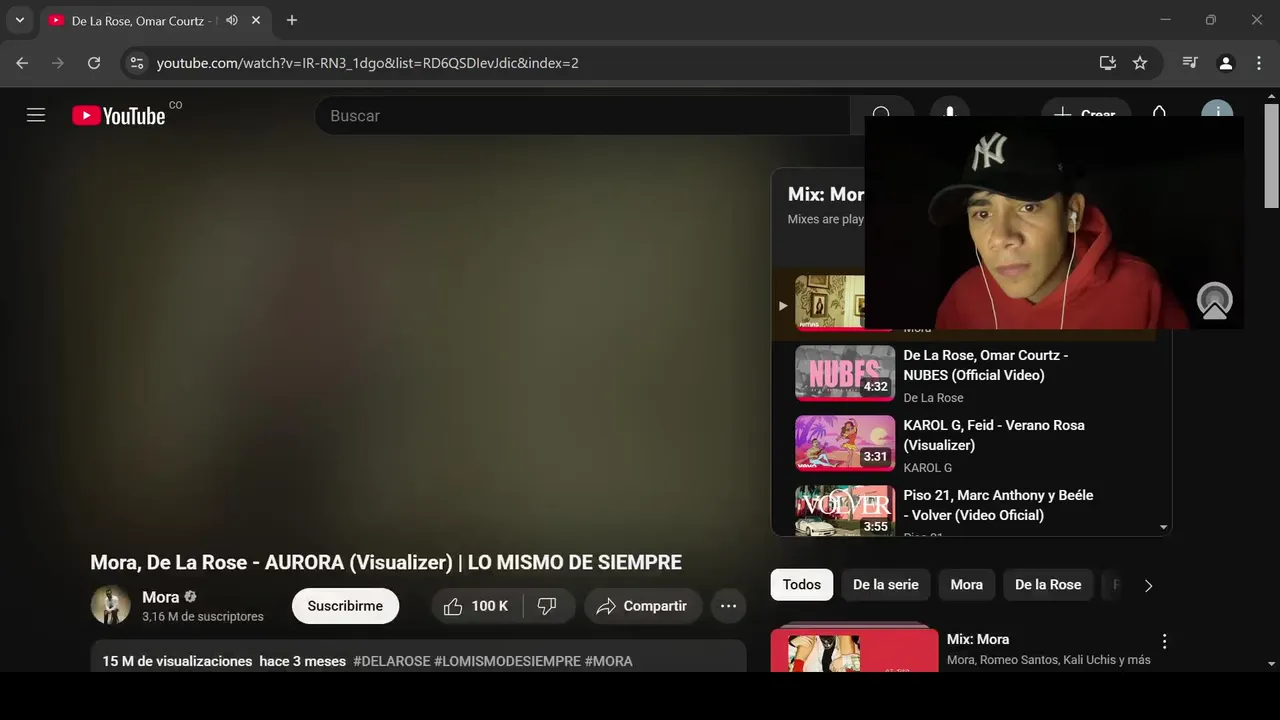Open the Mora channel name link
The height and width of the screenshot is (720, 1280).
tap(160, 597)
